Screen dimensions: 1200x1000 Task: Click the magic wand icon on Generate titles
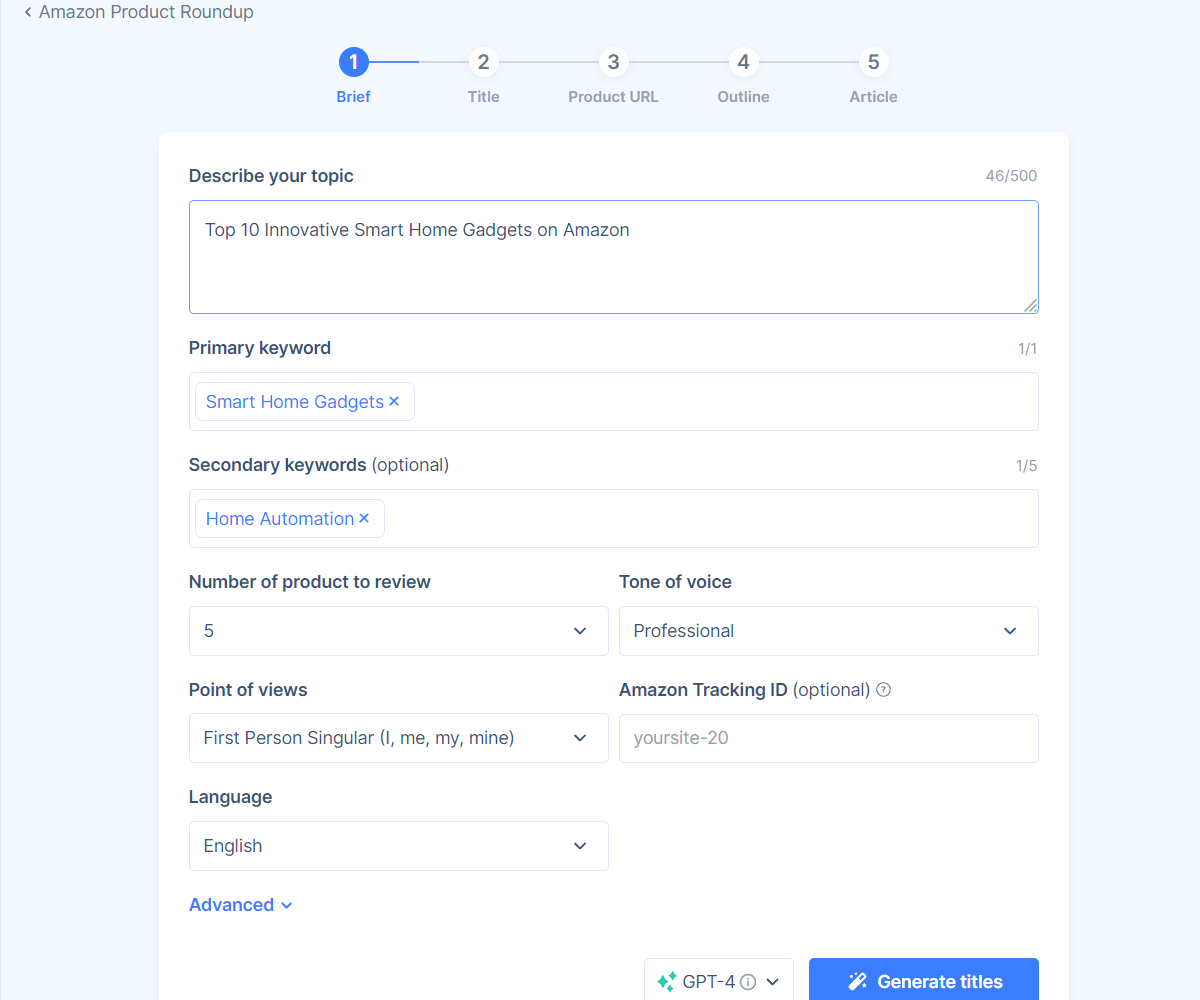pyautogui.click(x=858, y=981)
